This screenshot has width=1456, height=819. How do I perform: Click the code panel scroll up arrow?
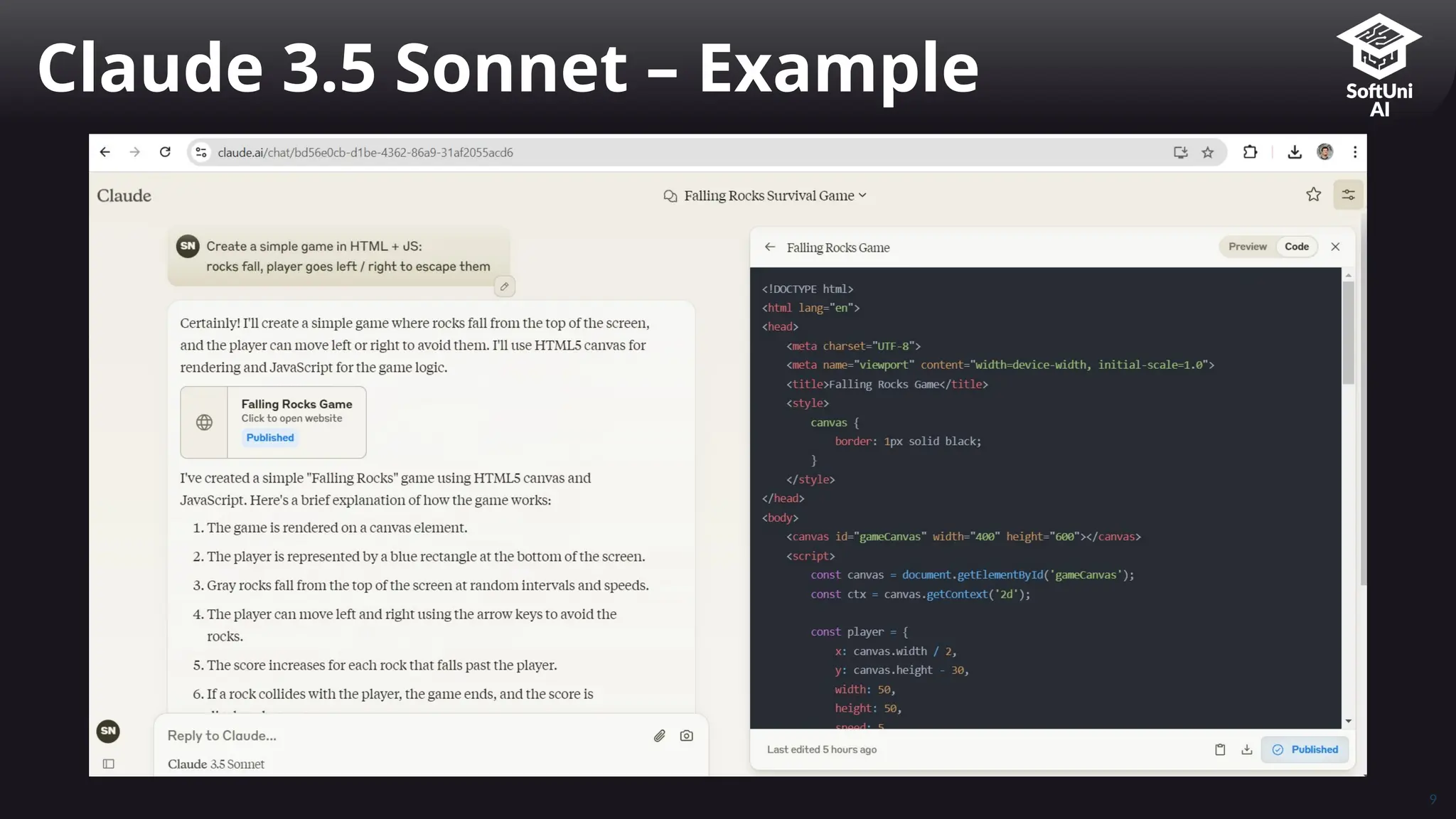tap(1348, 275)
